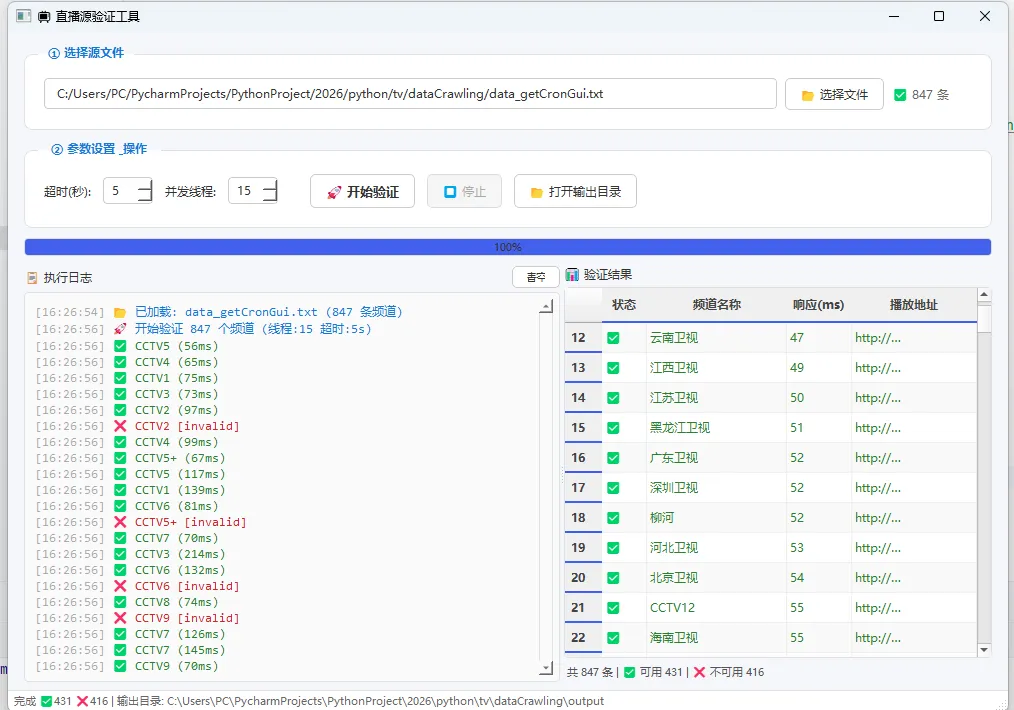
Task: Click the results table scrollbar down arrow
Action: pyautogui.click(x=984, y=650)
